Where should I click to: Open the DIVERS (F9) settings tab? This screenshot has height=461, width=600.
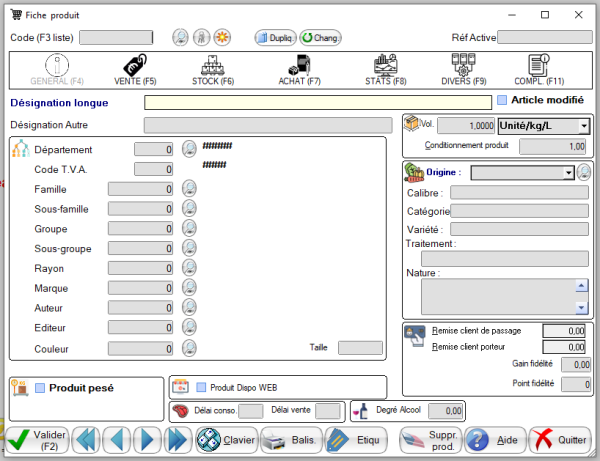tap(463, 68)
